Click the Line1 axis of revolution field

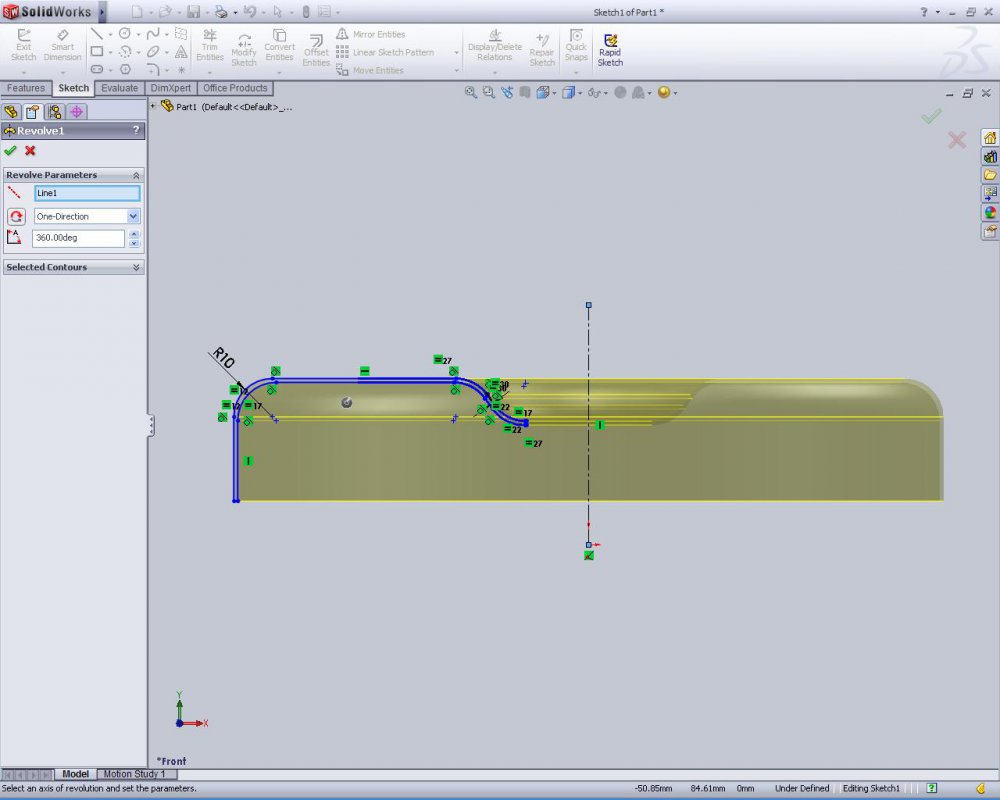click(87, 193)
